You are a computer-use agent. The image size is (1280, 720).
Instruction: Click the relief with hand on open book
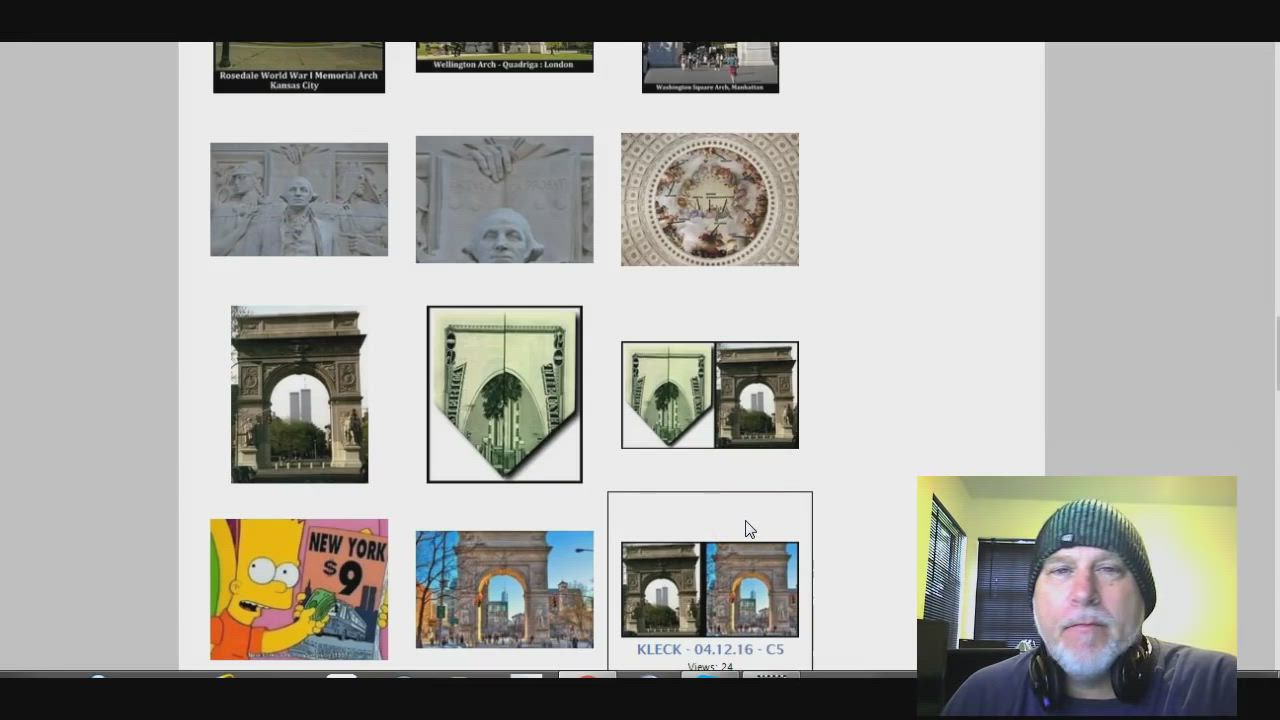pos(504,199)
